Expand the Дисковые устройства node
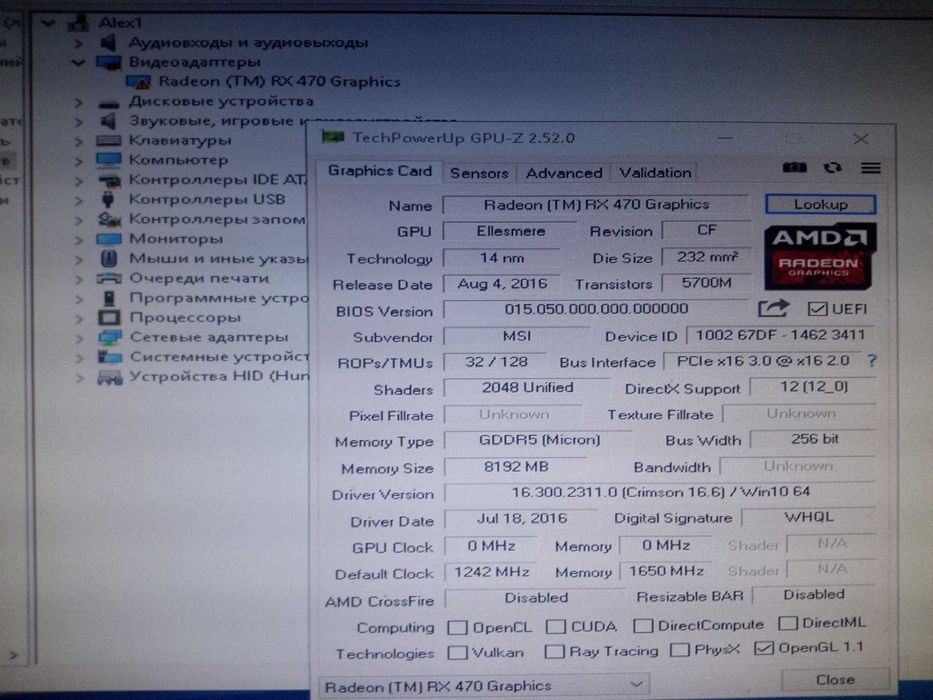Image resolution: width=933 pixels, height=700 pixels. point(78,103)
